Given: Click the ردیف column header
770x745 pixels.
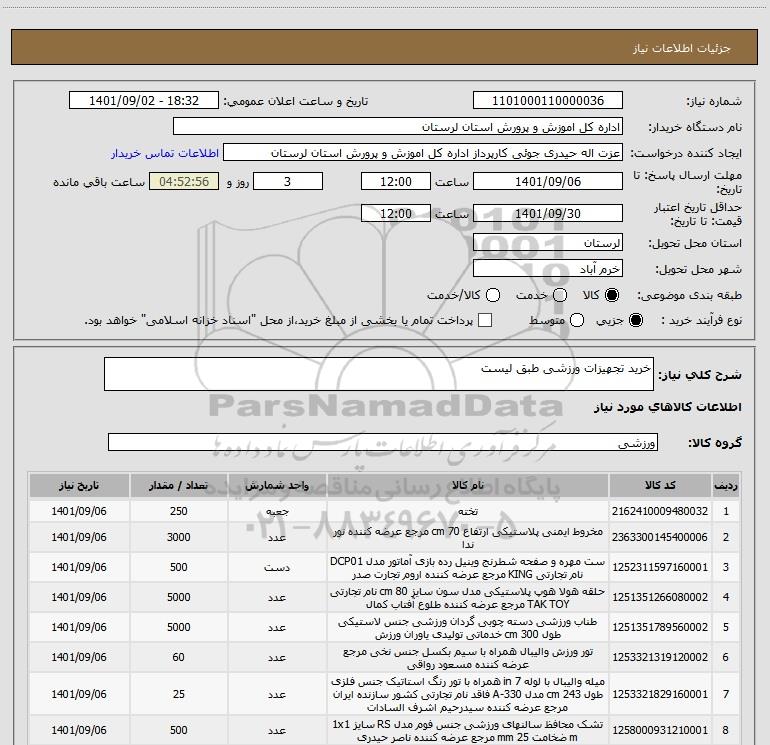Looking at the screenshot, I should coord(726,485).
